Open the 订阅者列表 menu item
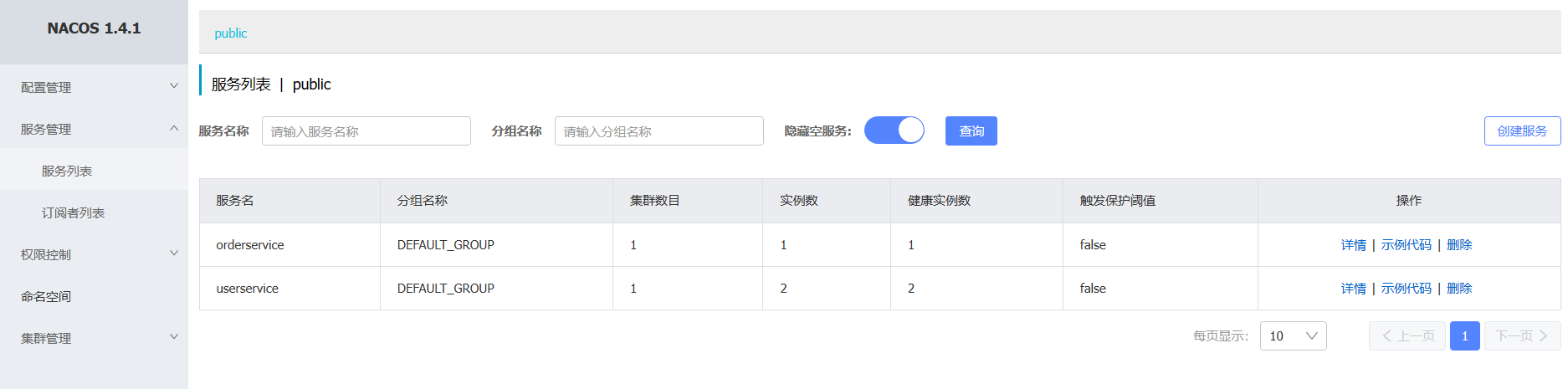The image size is (1568, 389). click(x=73, y=212)
